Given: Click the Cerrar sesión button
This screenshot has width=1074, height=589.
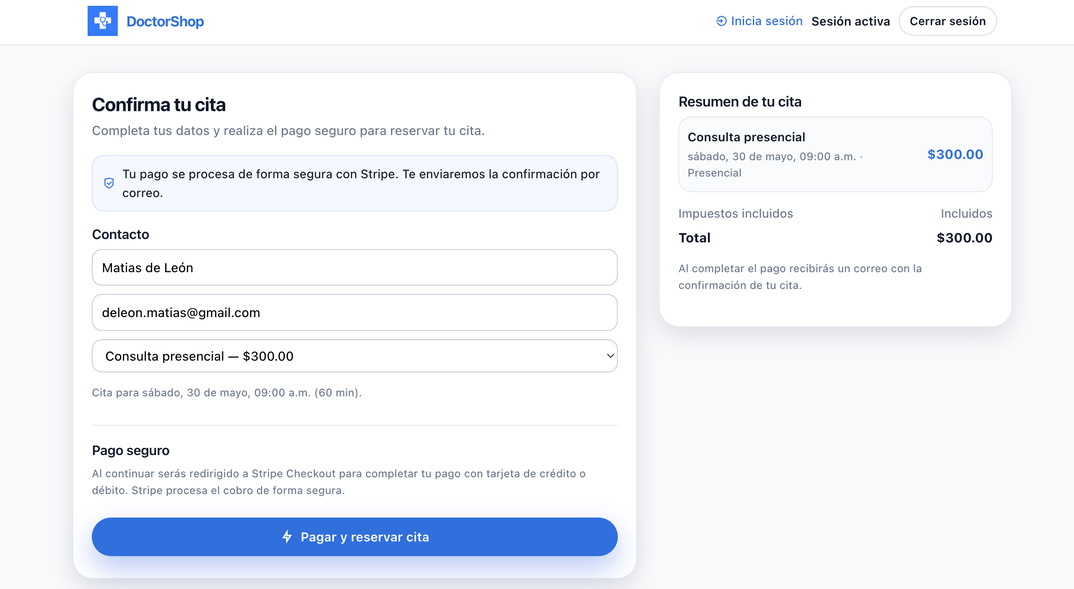Looking at the screenshot, I should (x=947, y=21).
